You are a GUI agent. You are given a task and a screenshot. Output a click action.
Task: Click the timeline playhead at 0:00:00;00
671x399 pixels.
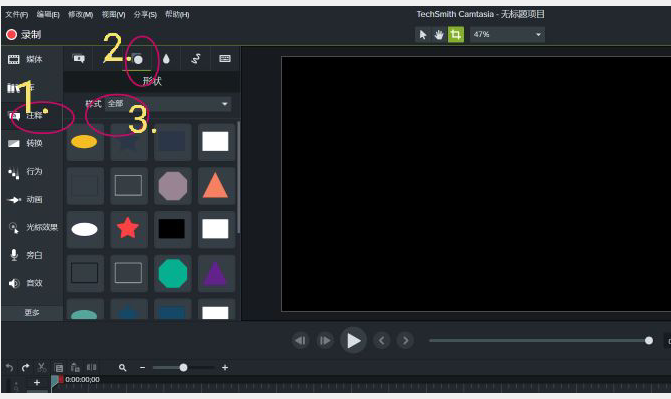56,381
